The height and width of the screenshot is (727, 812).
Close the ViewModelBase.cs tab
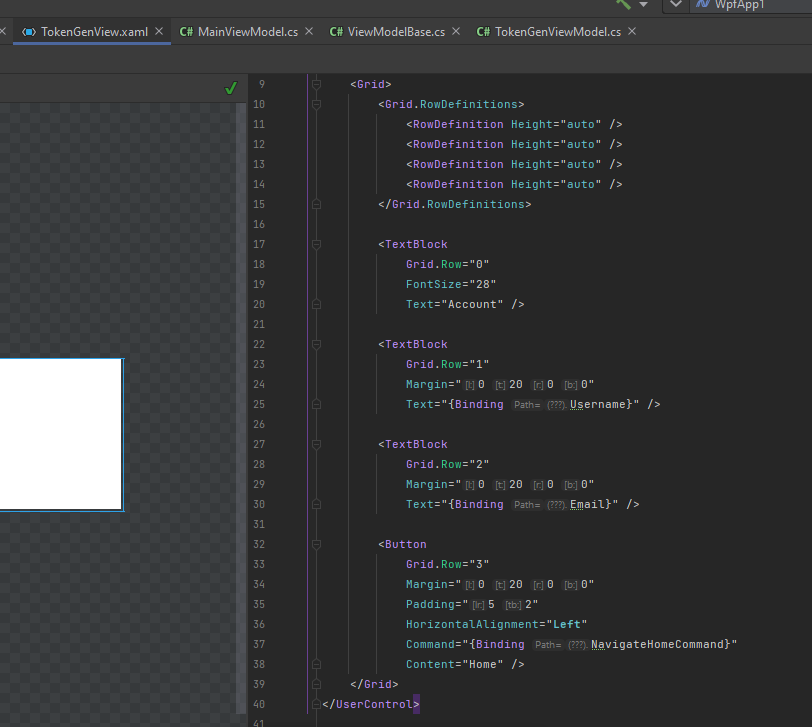(456, 32)
